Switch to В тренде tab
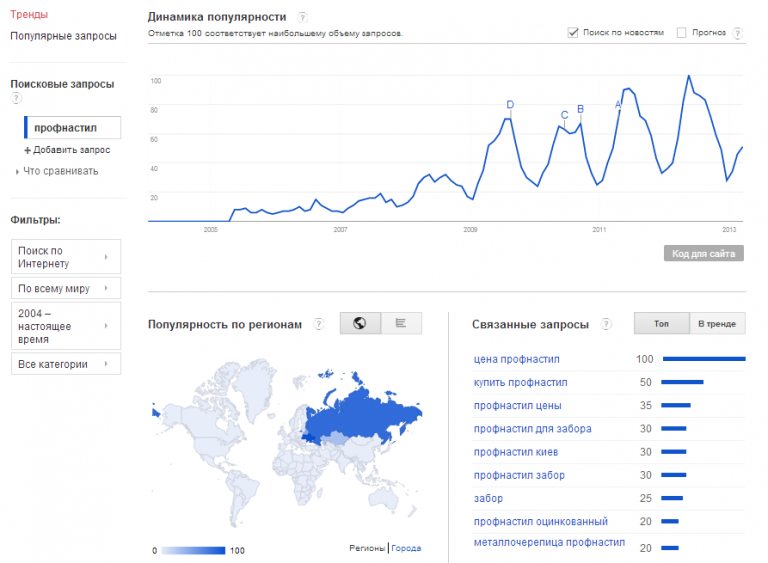This screenshot has width=768, height=563. [717, 324]
